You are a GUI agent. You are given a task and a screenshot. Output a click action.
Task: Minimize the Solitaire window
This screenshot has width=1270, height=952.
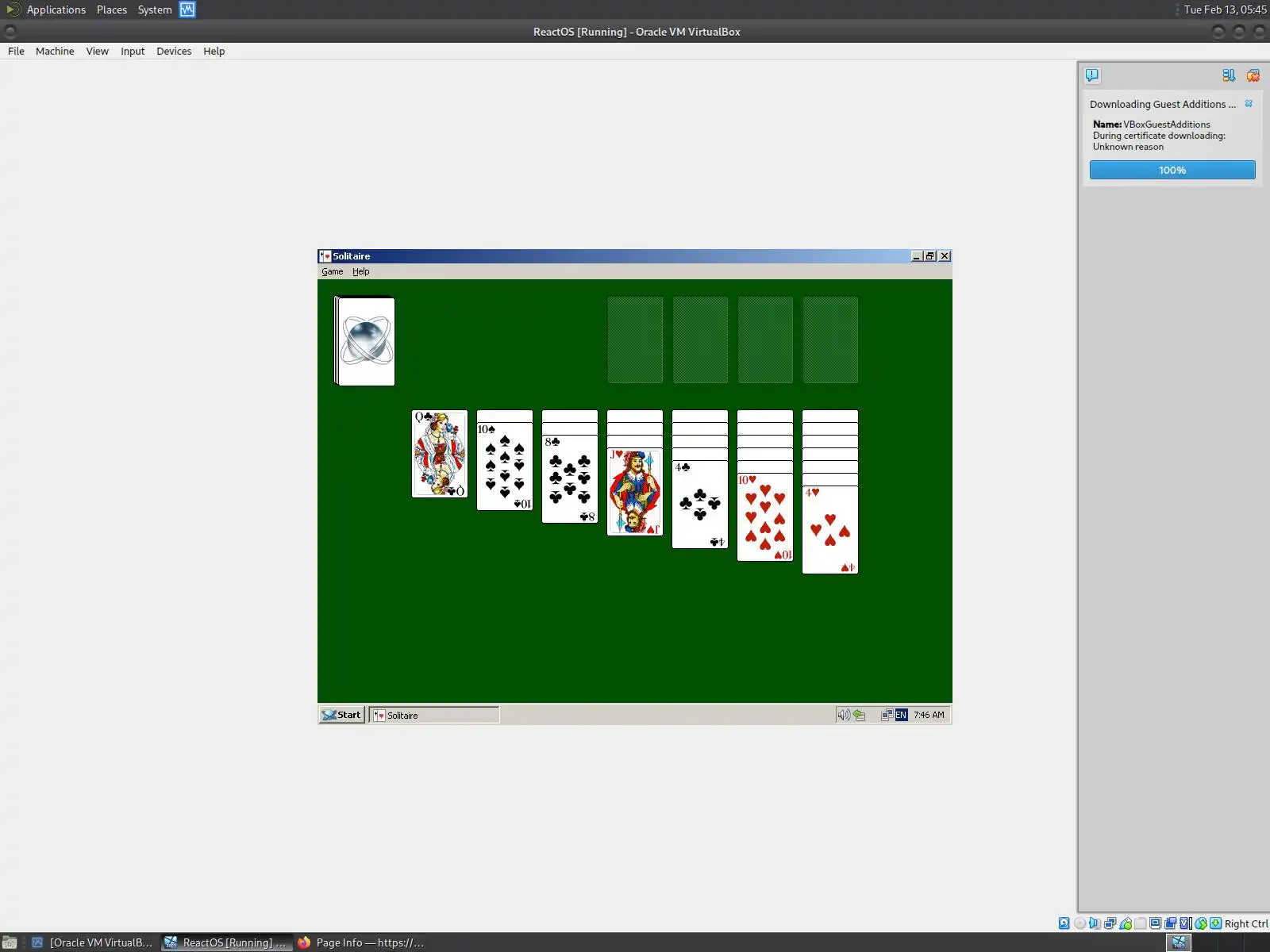[x=917, y=256]
